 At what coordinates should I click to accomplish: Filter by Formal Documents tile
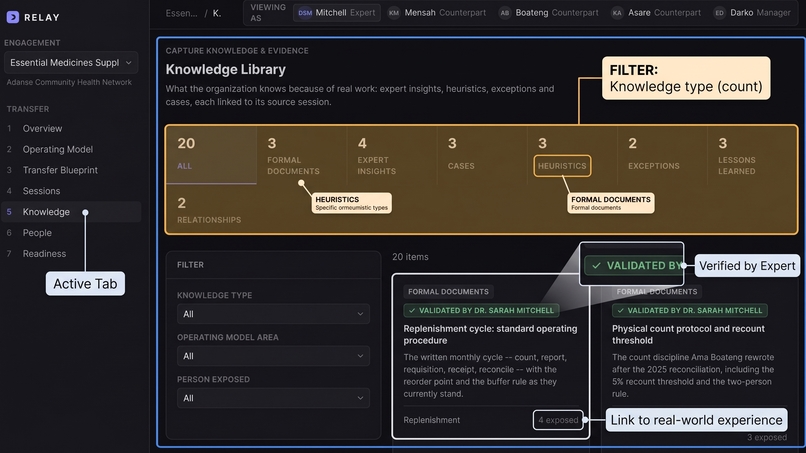[x=302, y=154]
